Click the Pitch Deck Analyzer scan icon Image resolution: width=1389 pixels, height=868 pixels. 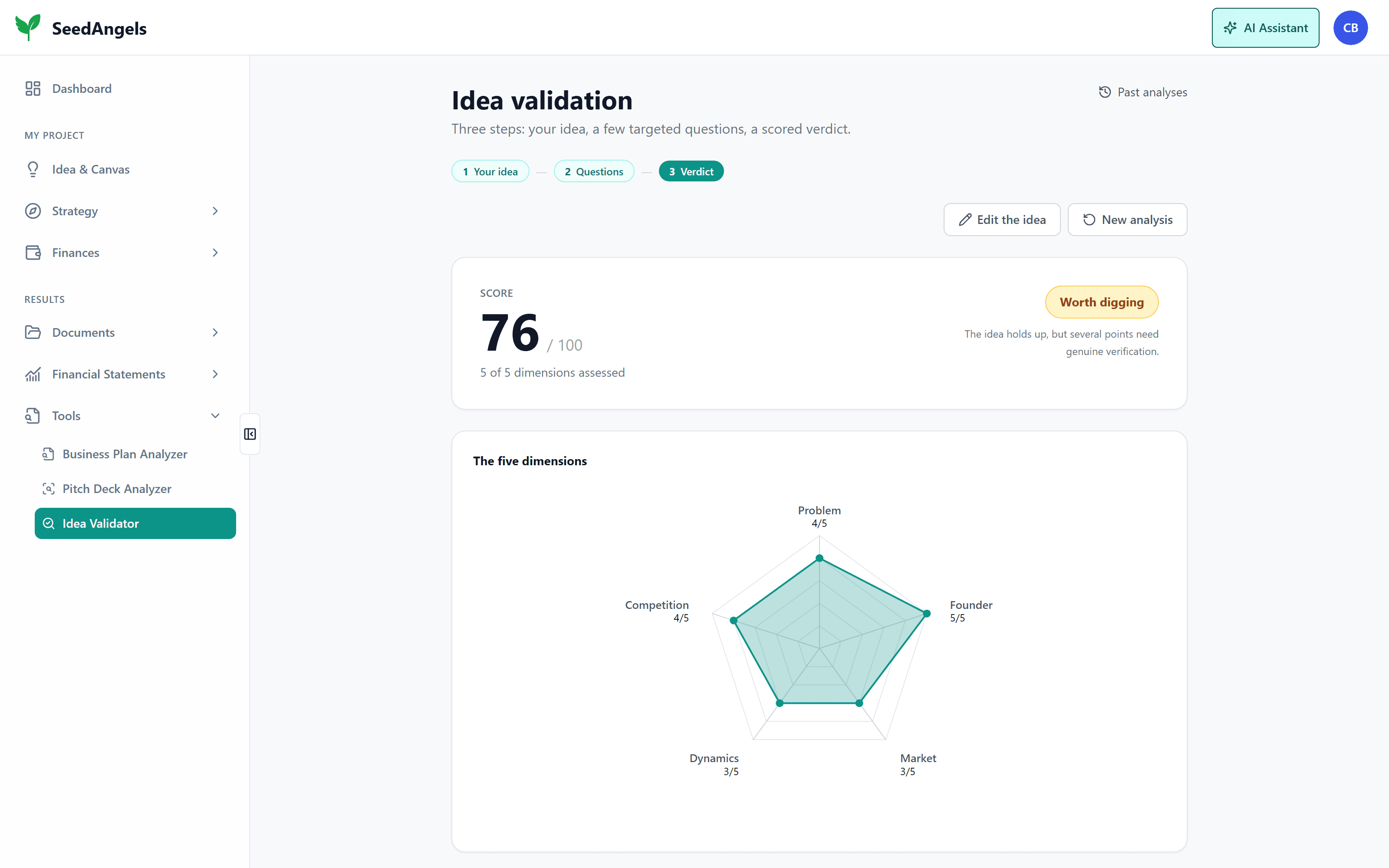tap(49, 489)
